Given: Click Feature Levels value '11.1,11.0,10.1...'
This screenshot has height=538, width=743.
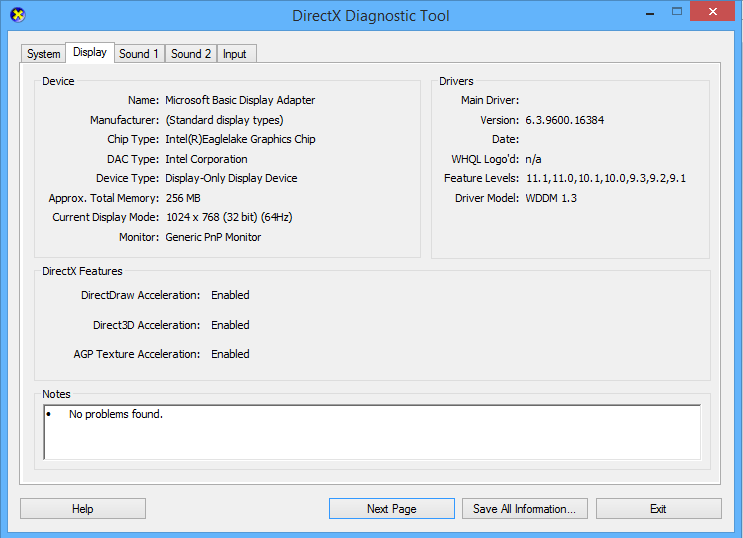Looking at the screenshot, I should [x=606, y=178].
